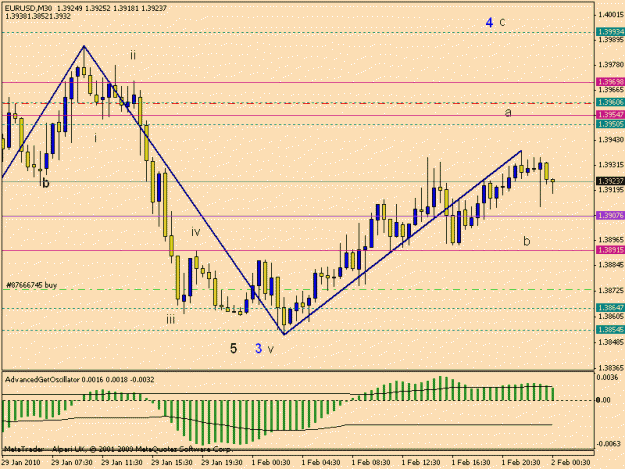Select the magenta 1.39698 price tag
This screenshot has height=469, width=625.
[610, 82]
